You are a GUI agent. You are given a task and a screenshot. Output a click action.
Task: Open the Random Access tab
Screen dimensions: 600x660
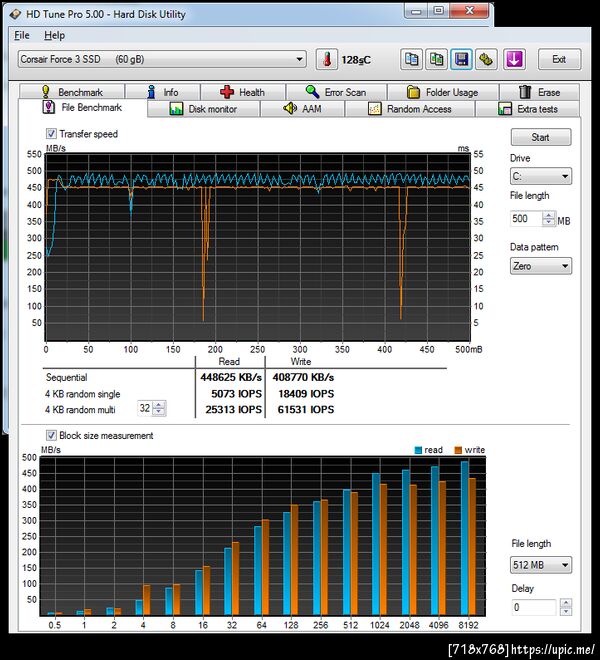410,109
